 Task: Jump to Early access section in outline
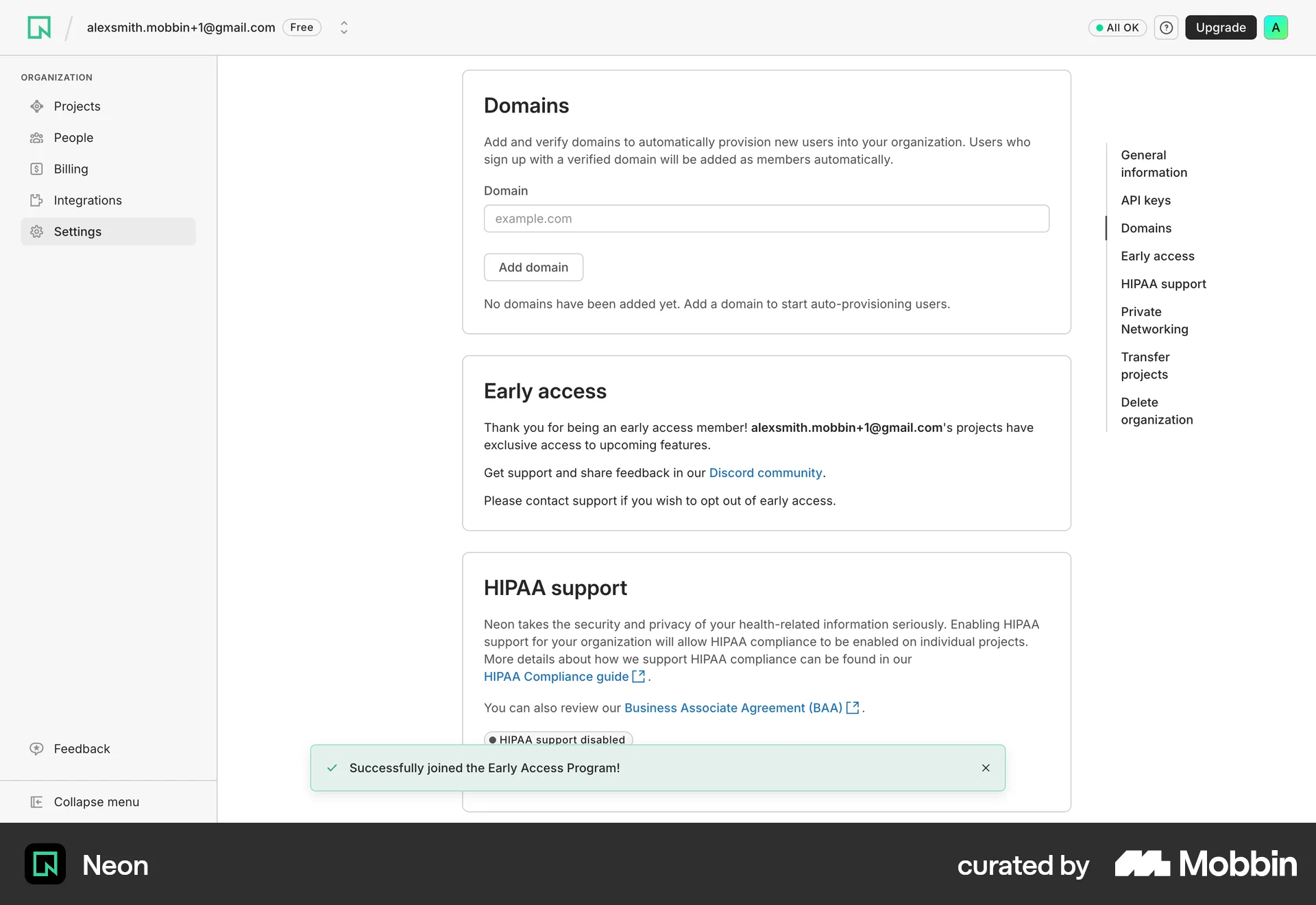(1157, 256)
